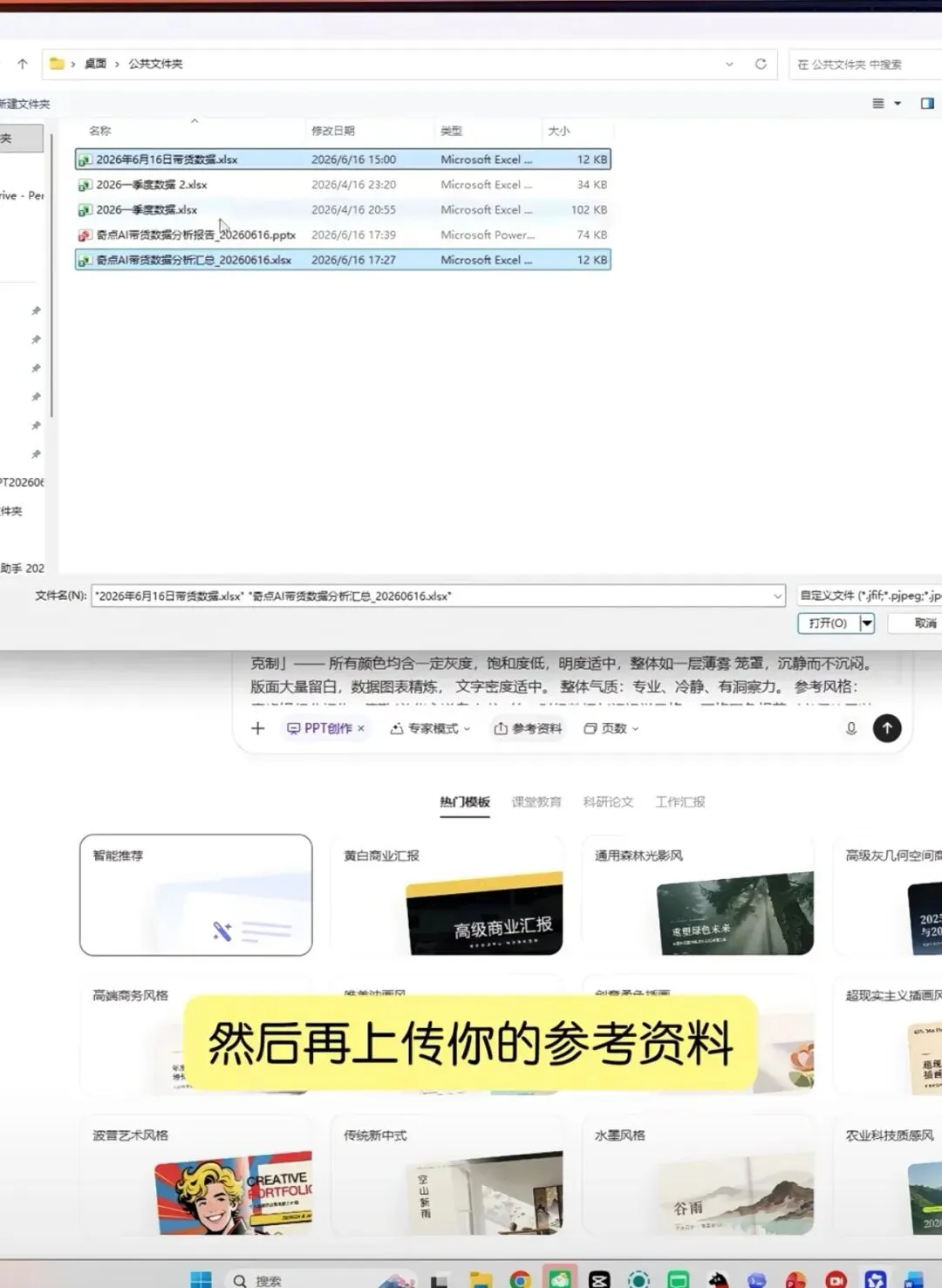Toggle the preview pane icon

[927, 103]
